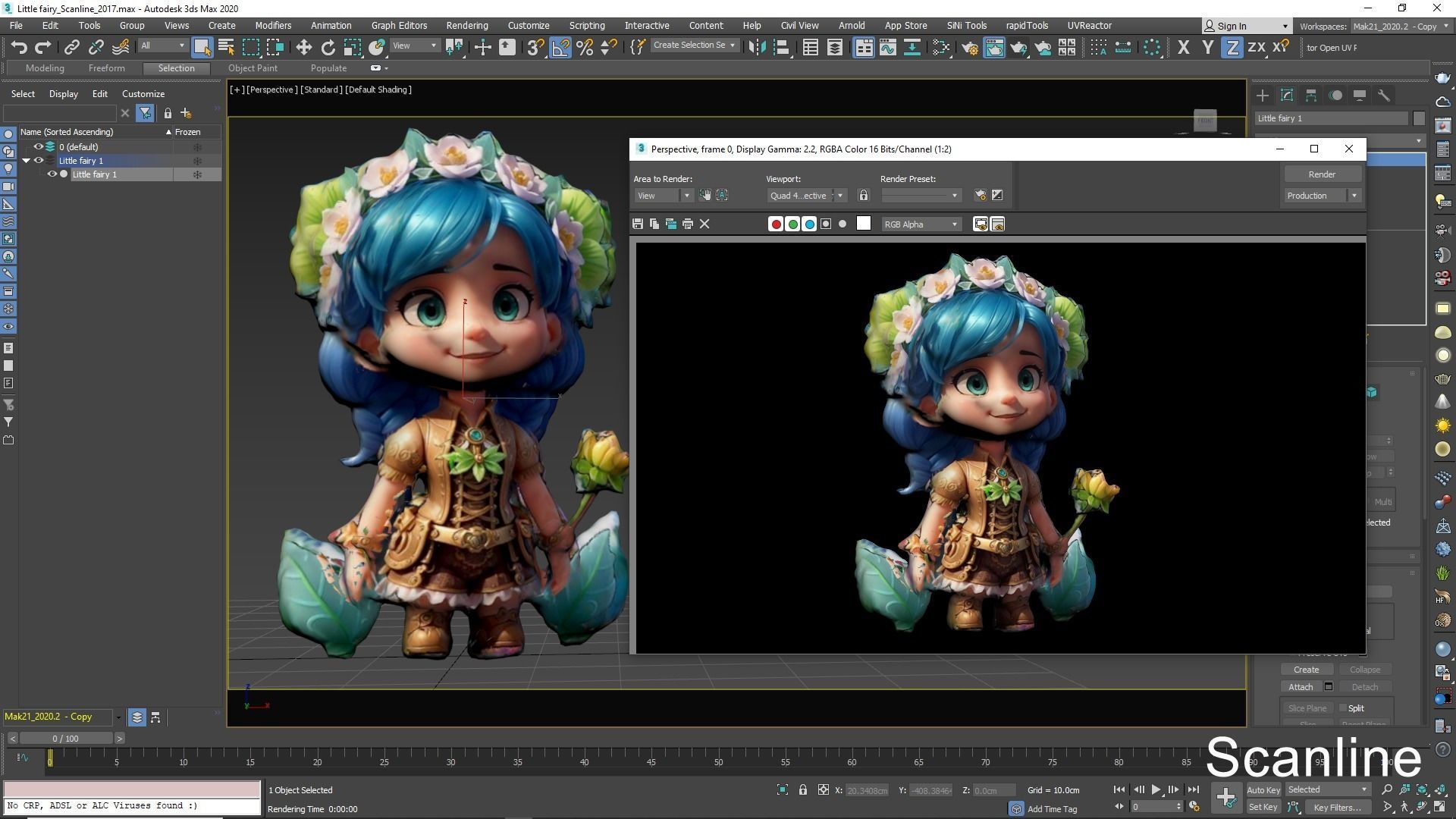Open the Utilities wrench tab
This screenshot has height=819, width=1456.
[1383, 96]
